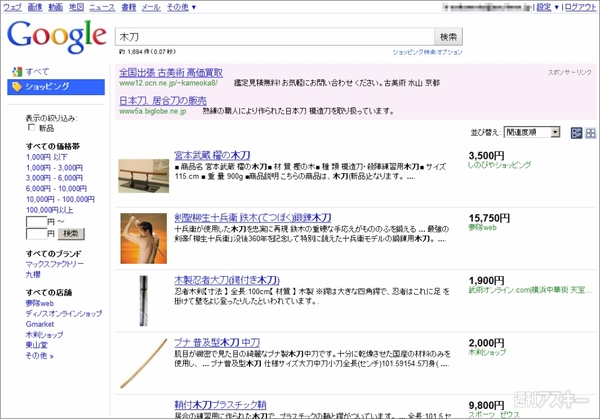Open 動画 in top navigation
This screenshot has width=600, height=419.
(x=55, y=7)
